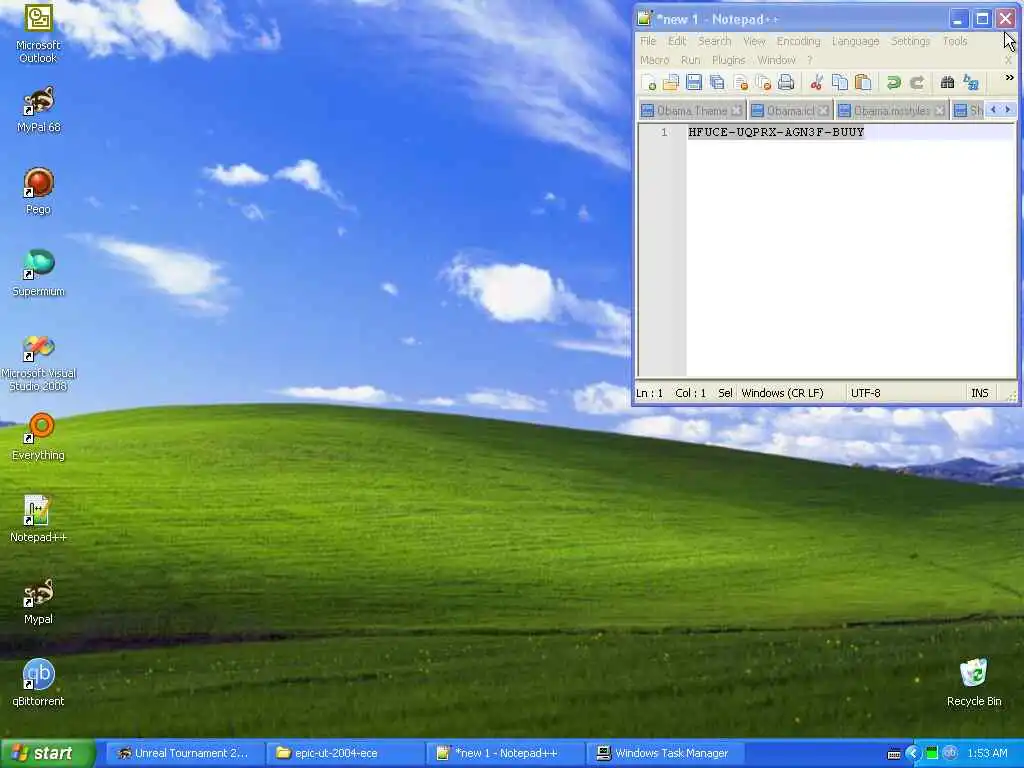Screen dimensions: 1024x768
Task: Click Windows (CR LF) in status bar
Action: click(782, 393)
